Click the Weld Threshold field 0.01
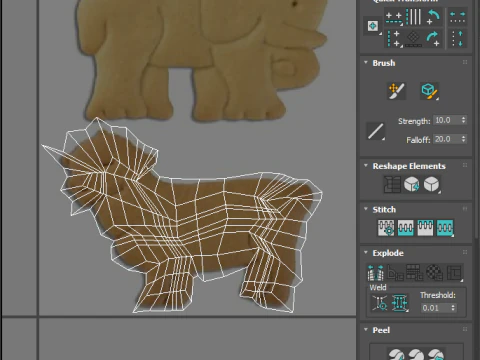The height and width of the screenshot is (360, 480). point(435,308)
